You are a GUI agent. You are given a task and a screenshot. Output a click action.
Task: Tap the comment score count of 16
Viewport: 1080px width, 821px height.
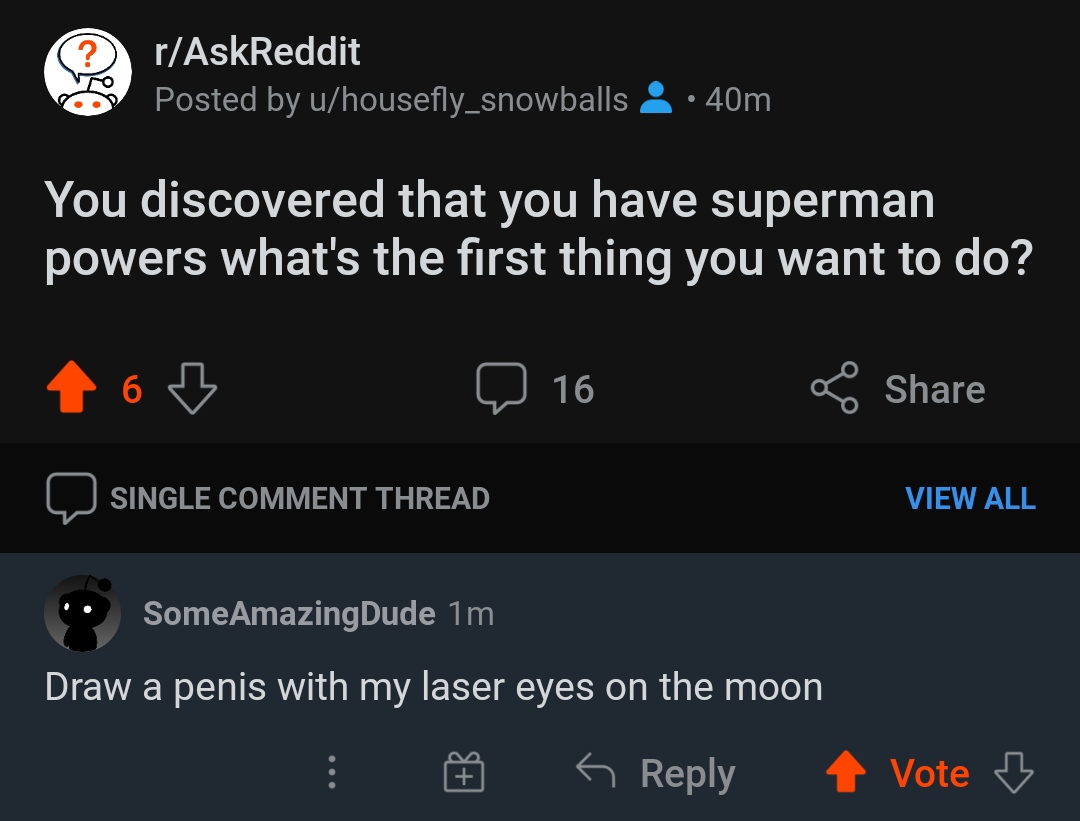(x=573, y=389)
